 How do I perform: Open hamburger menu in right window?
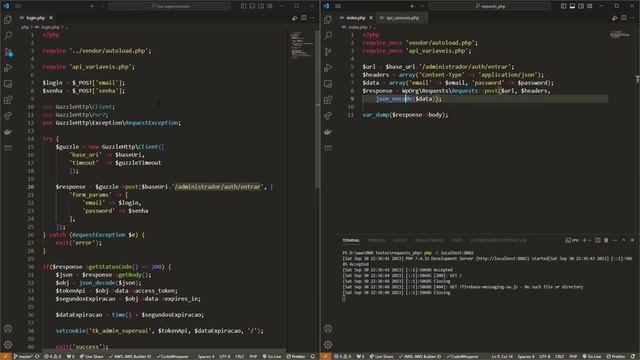coord(338,6)
